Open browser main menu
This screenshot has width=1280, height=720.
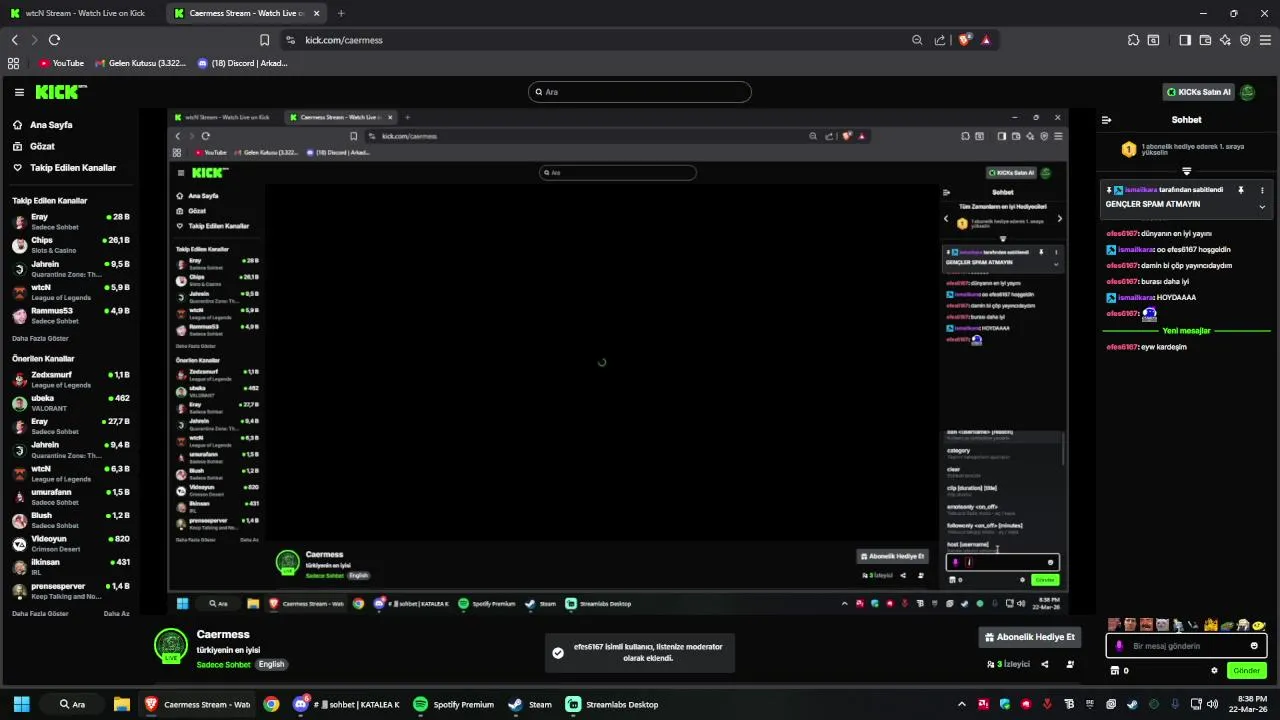[x=1265, y=40]
